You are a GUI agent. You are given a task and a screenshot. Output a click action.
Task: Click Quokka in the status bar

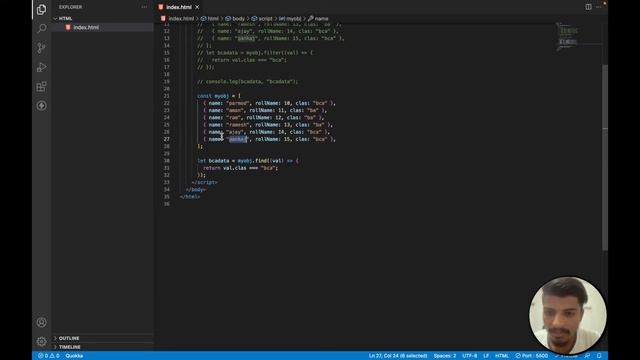(x=74, y=356)
